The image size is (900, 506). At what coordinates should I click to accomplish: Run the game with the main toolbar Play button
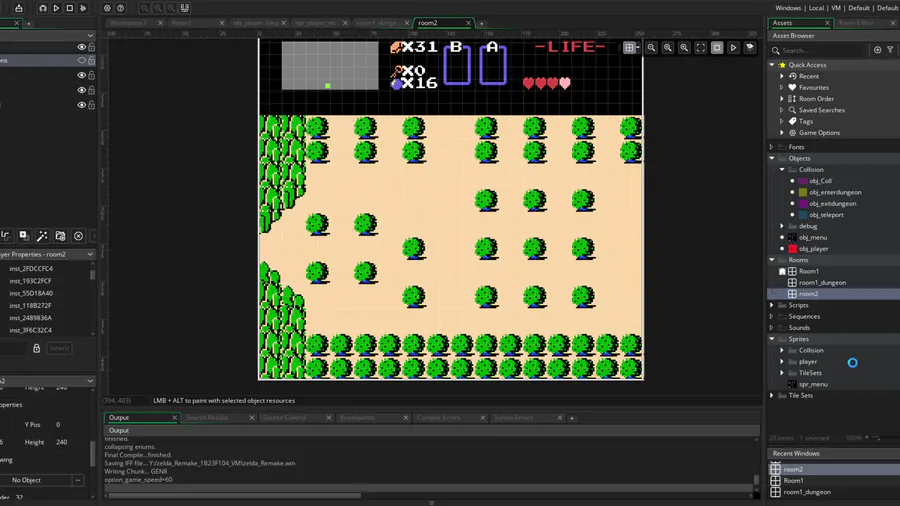56,8
